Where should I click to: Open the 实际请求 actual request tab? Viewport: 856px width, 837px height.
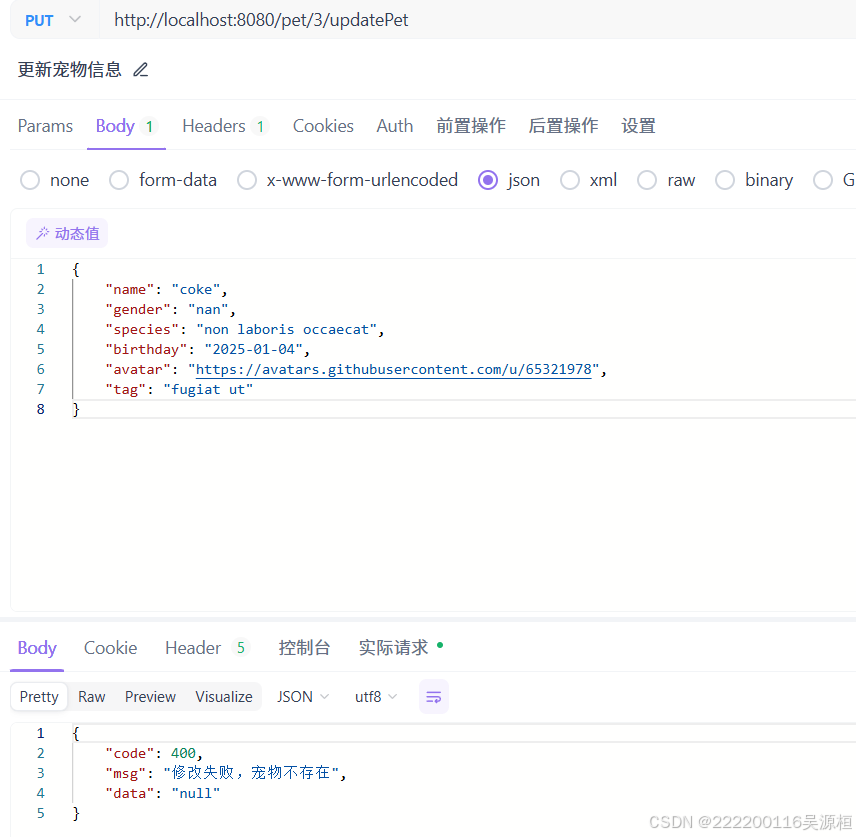coord(394,648)
